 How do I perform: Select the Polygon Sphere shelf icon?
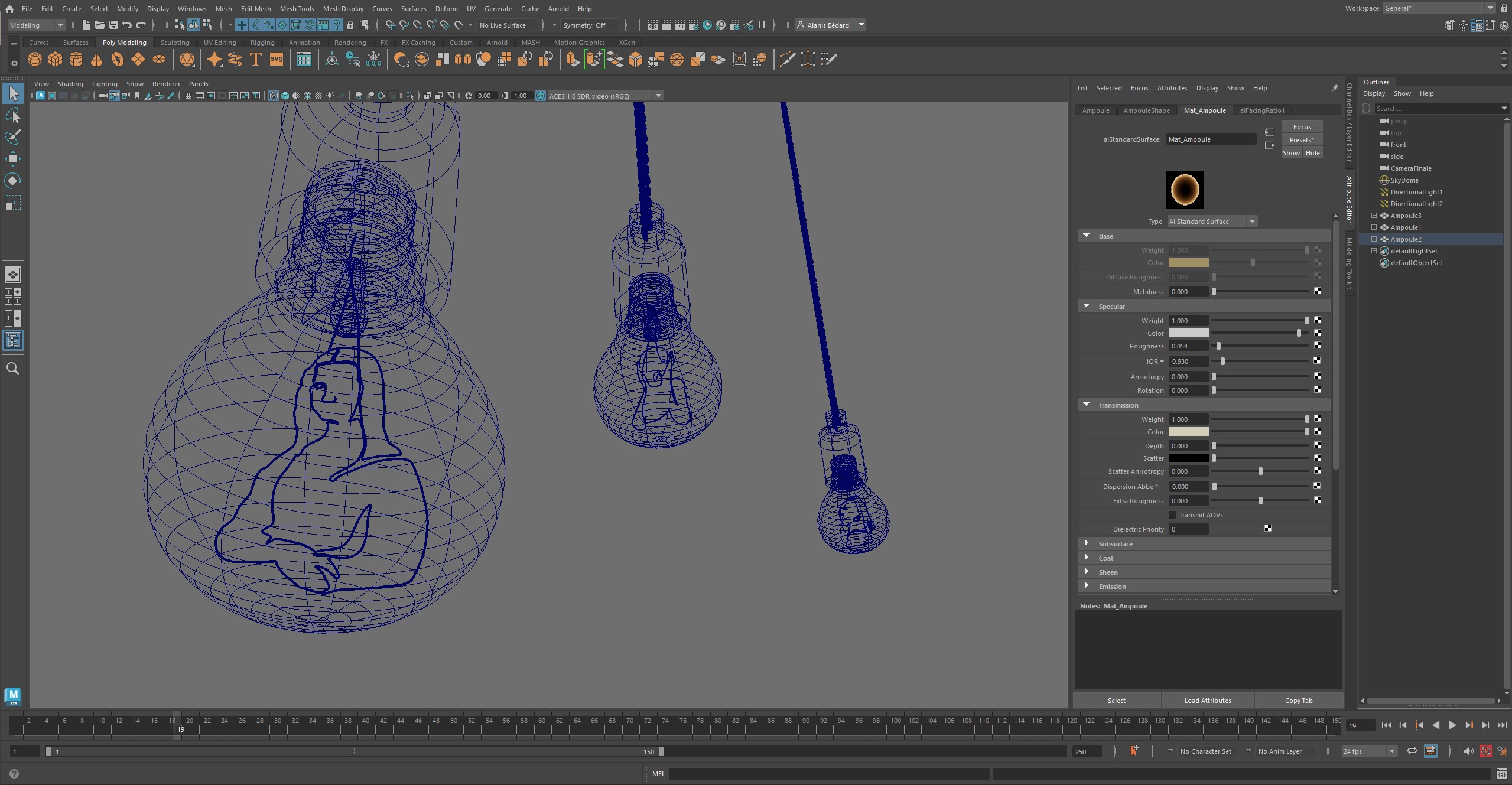35,59
